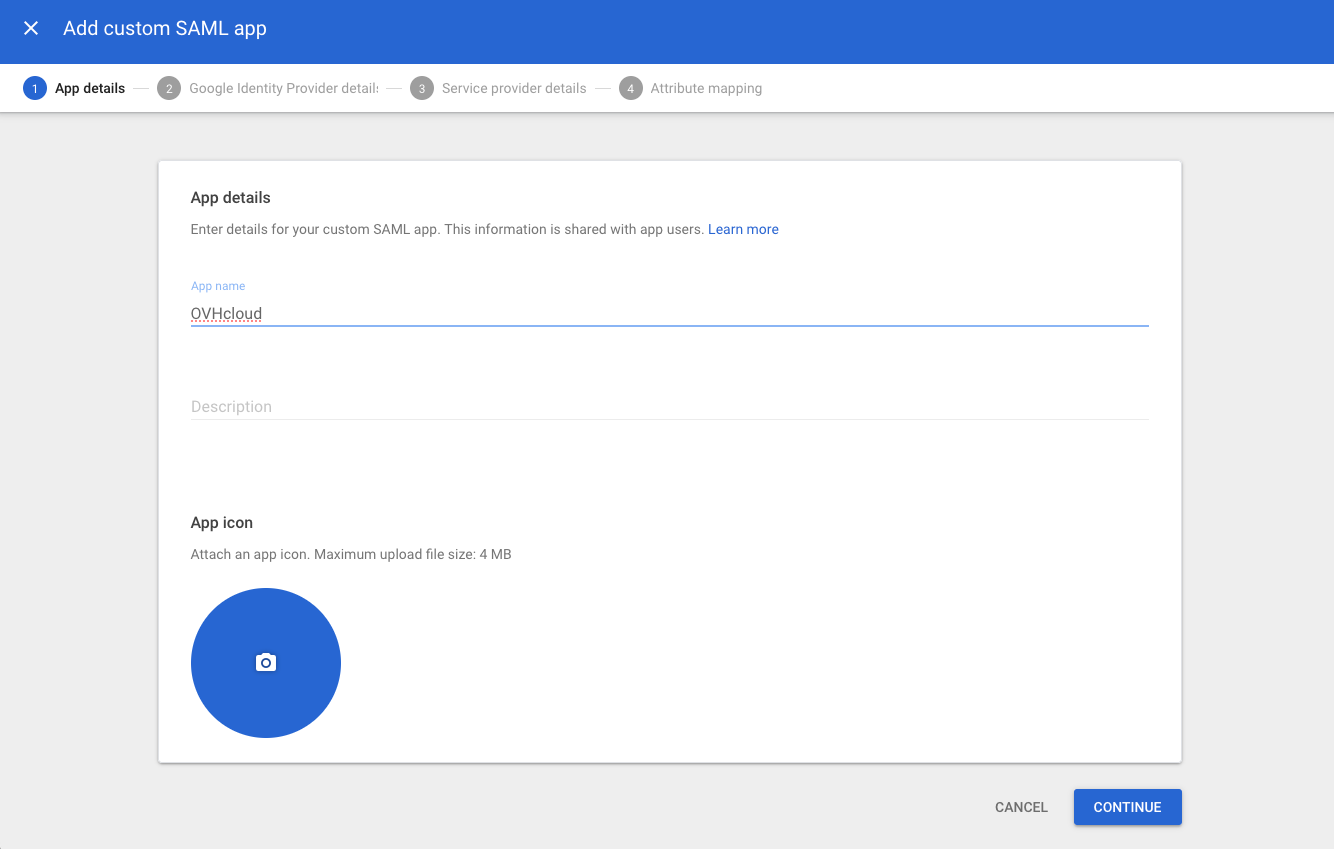Image resolution: width=1334 pixels, height=849 pixels.
Task: Click the App name floating label
Action: pyautogui.click(x=218, y=285)
